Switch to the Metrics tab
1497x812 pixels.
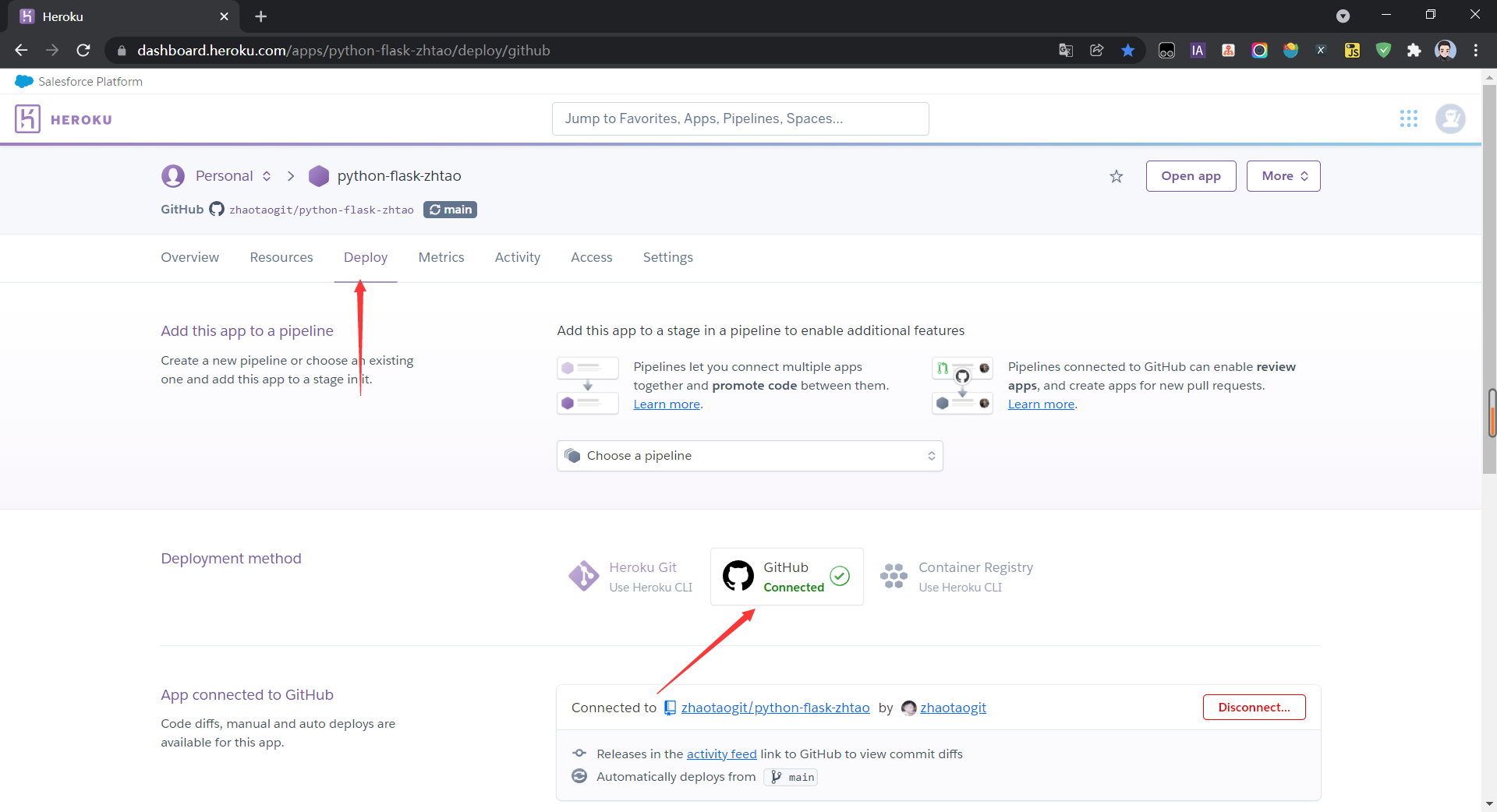pyautogui.click(x=441, y=257)
